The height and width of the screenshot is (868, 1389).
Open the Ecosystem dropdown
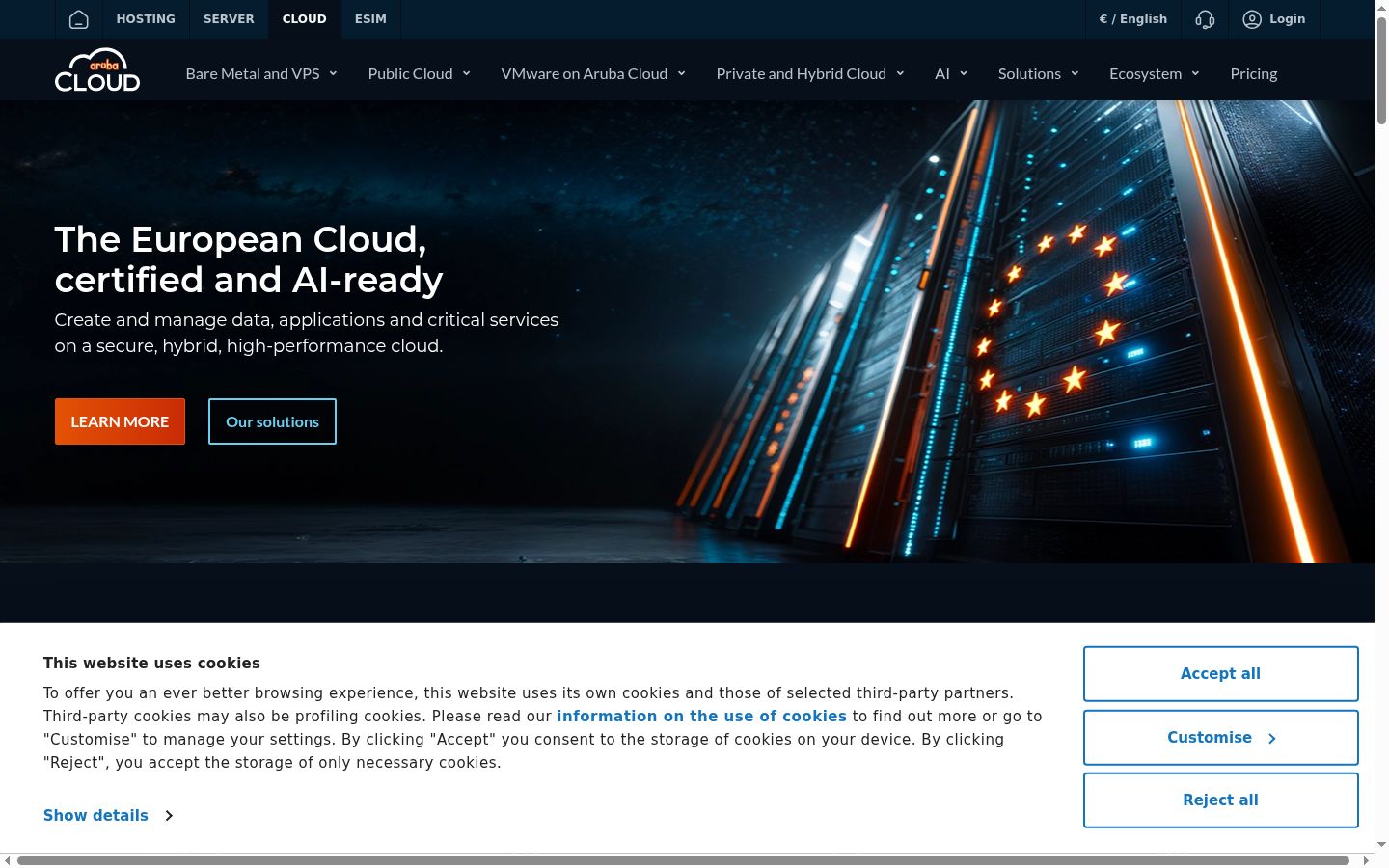[x=1155, y=73]
